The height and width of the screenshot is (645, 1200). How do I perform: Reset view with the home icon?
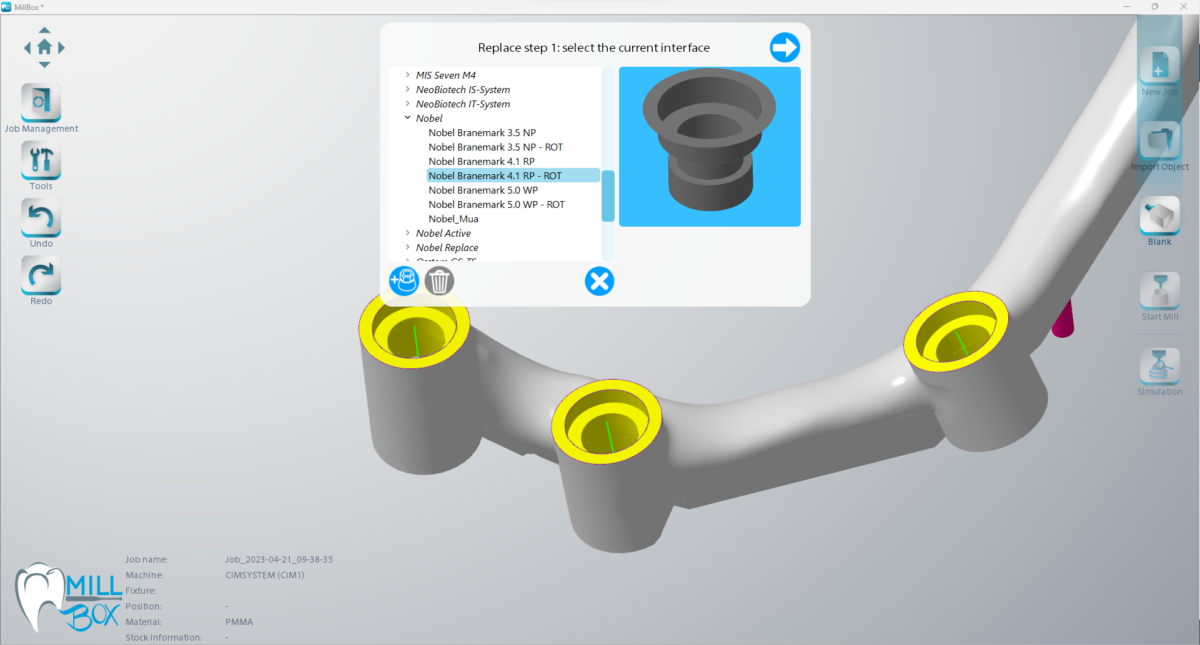tap(44, 47)
